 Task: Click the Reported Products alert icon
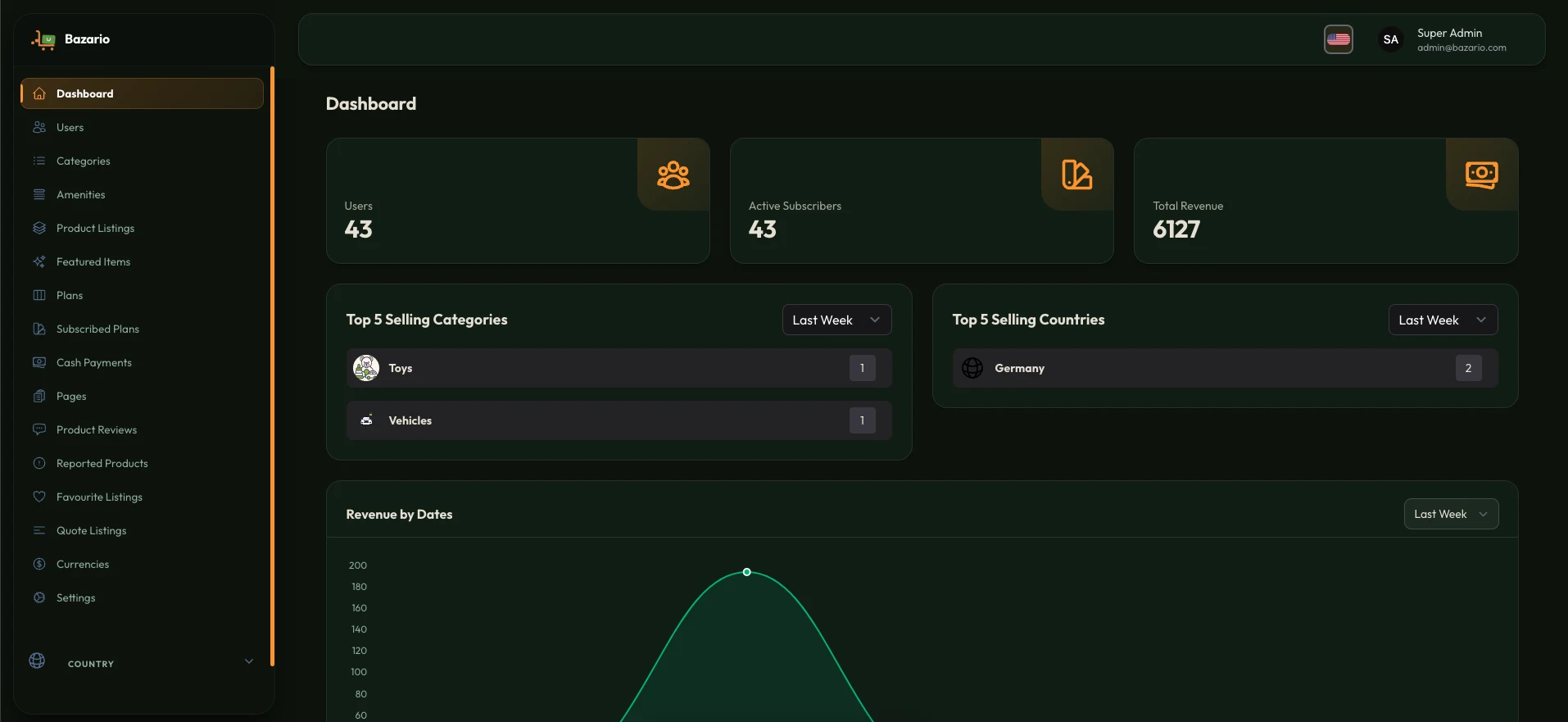click(39, 463)
